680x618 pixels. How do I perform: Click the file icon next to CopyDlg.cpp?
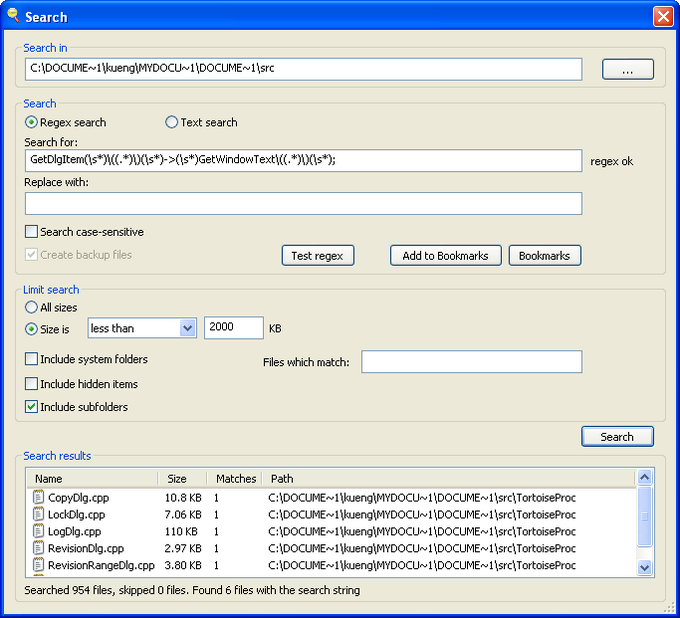point(39,497)
